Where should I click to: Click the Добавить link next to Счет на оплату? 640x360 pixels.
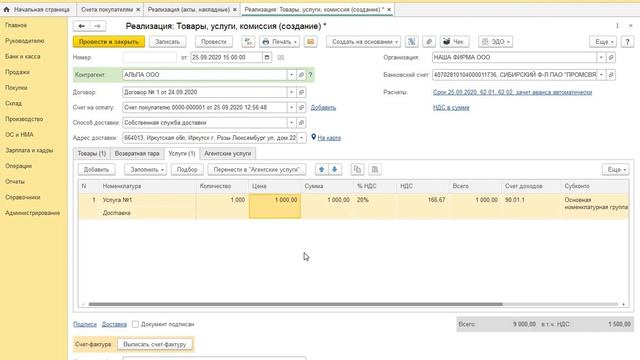coord(323,108)
